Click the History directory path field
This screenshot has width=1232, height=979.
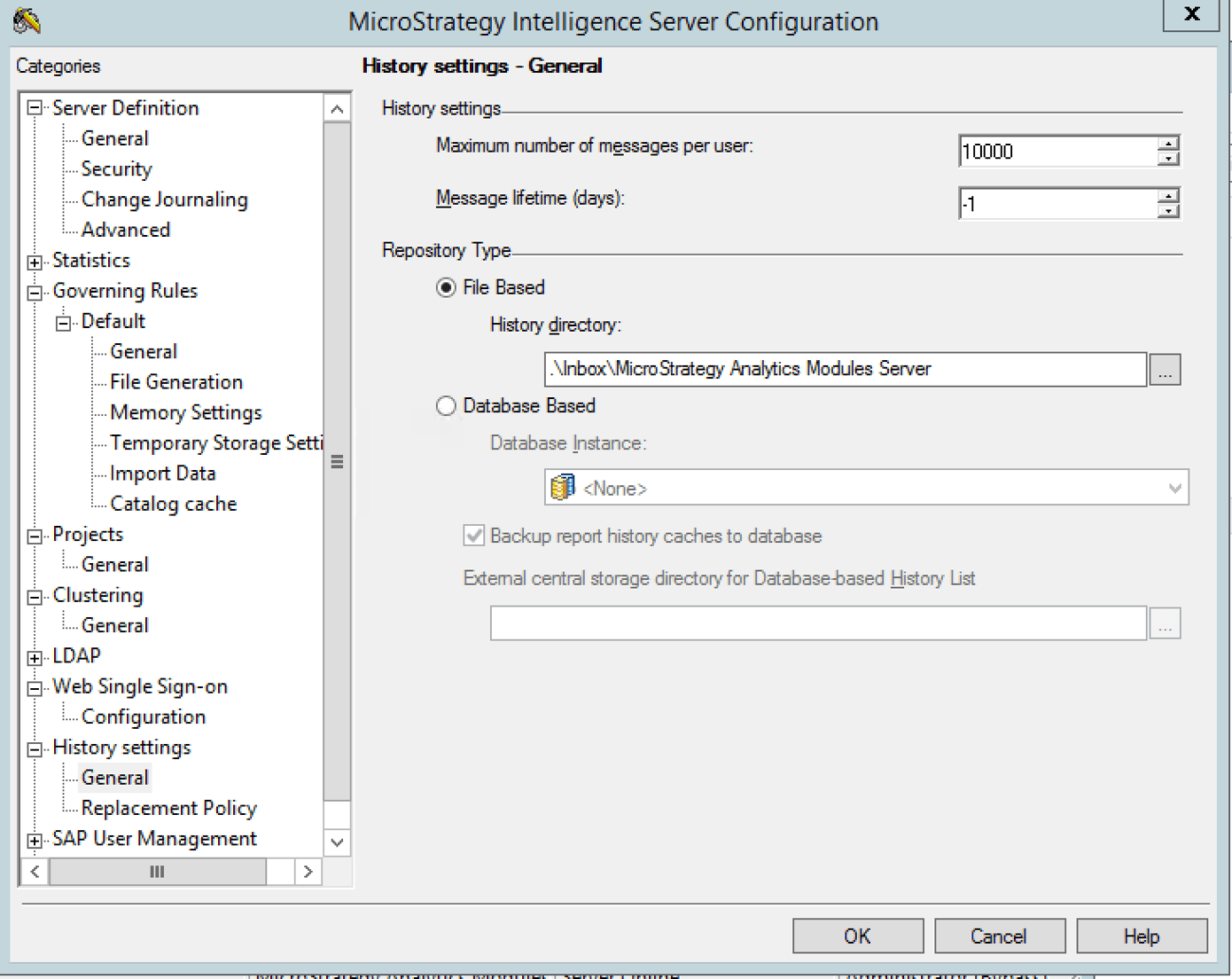pyautogui.click(x=845, y=369)
